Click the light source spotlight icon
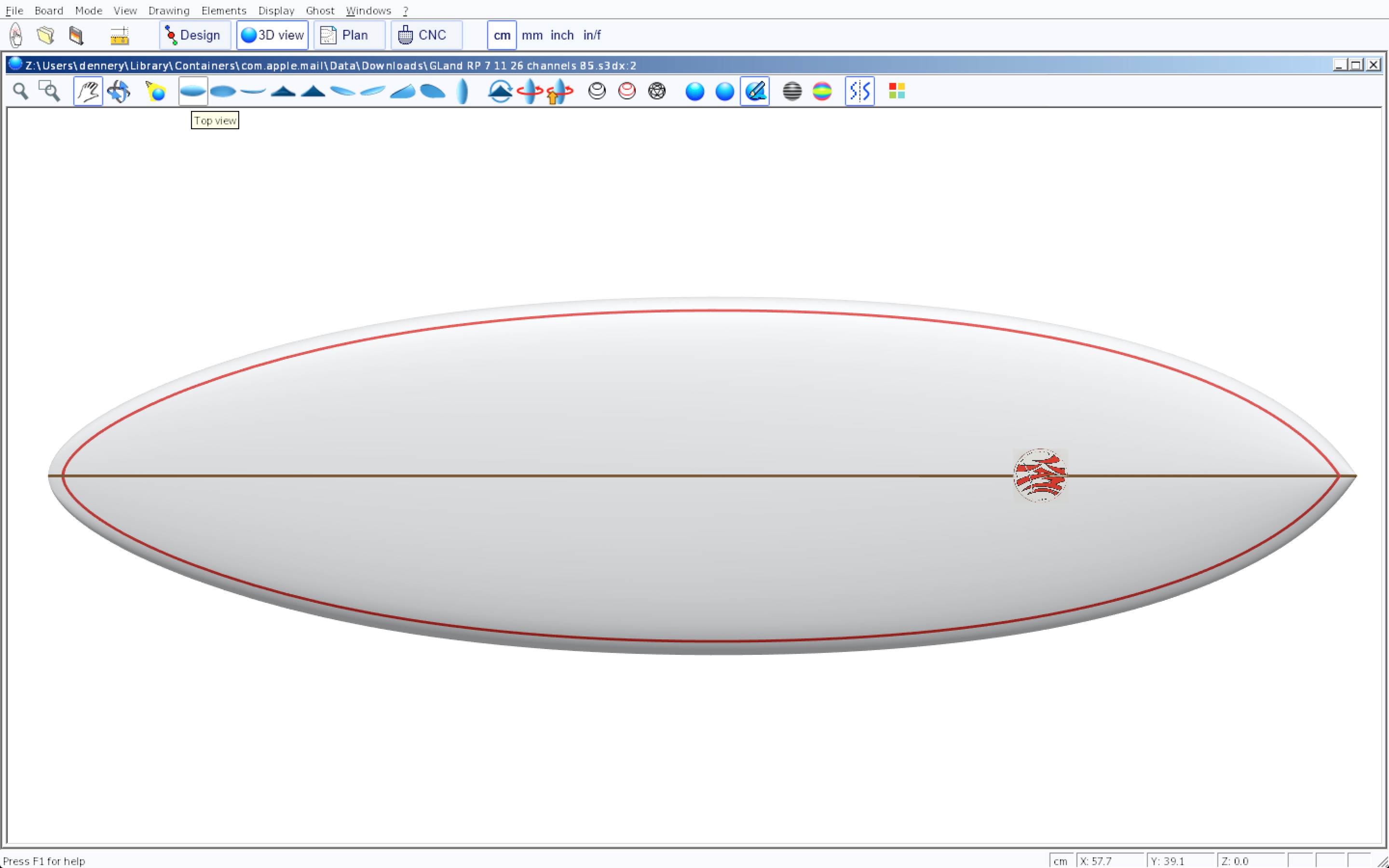This screenshot has width=1389, height=868. pyautogui.click(x=156, y=91)
